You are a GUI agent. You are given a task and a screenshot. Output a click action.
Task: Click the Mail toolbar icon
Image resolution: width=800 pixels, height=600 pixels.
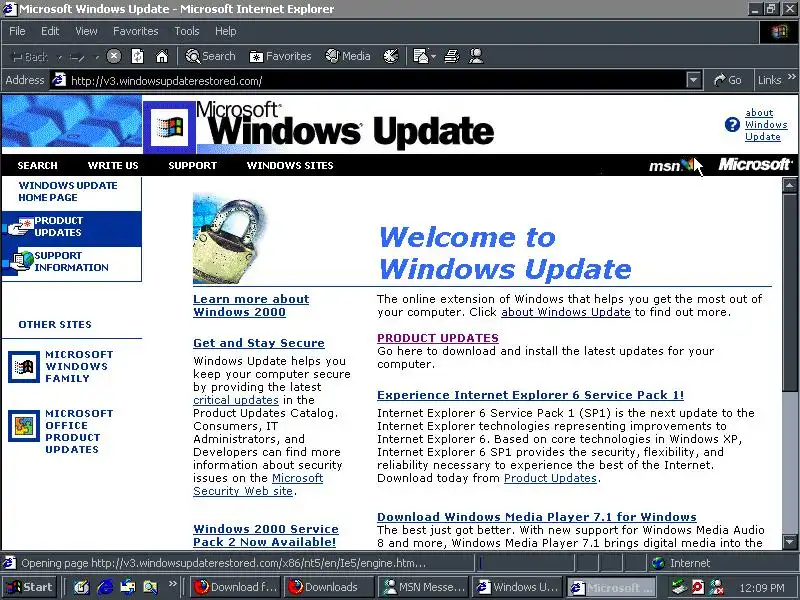point(421,56)
